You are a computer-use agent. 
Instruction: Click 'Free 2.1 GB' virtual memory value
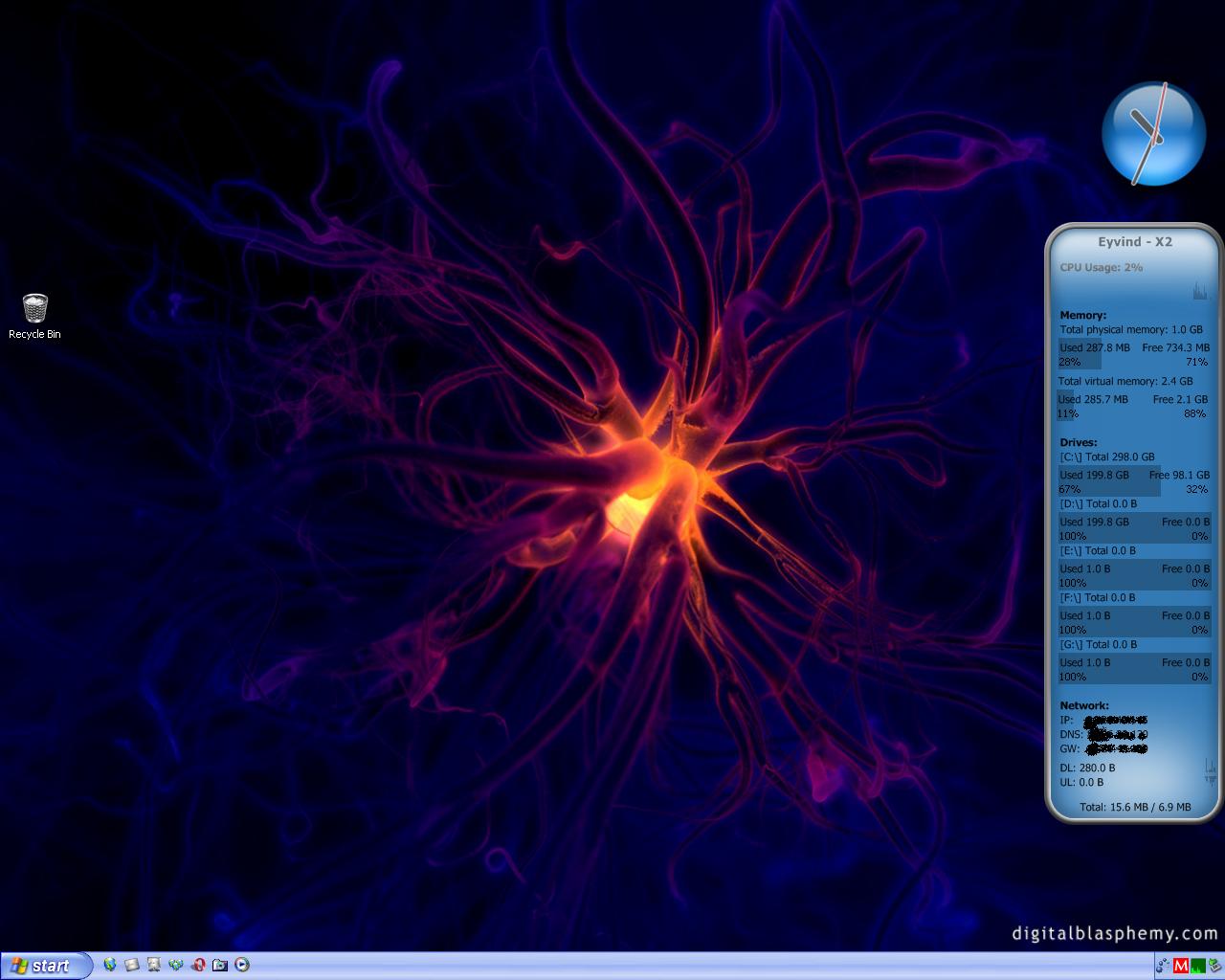click(x=1180, y=399)
